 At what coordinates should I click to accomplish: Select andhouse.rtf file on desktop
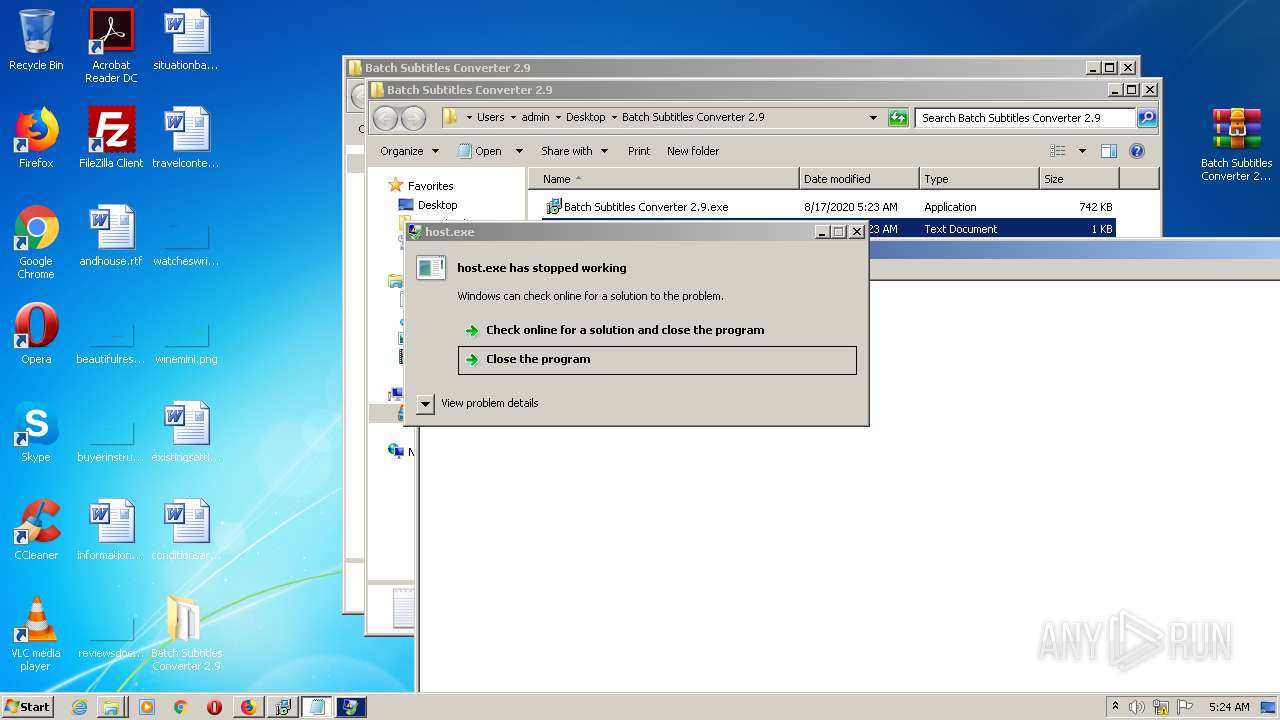[x=111, y=236]
